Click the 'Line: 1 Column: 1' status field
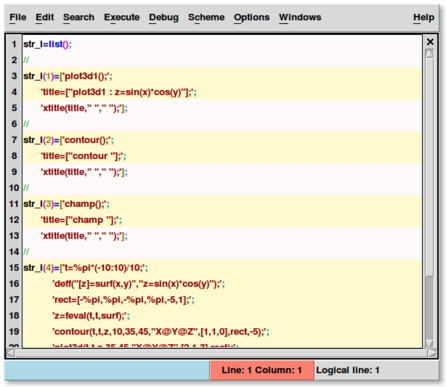This screenshot has width=446, height=387. [262, 370]
